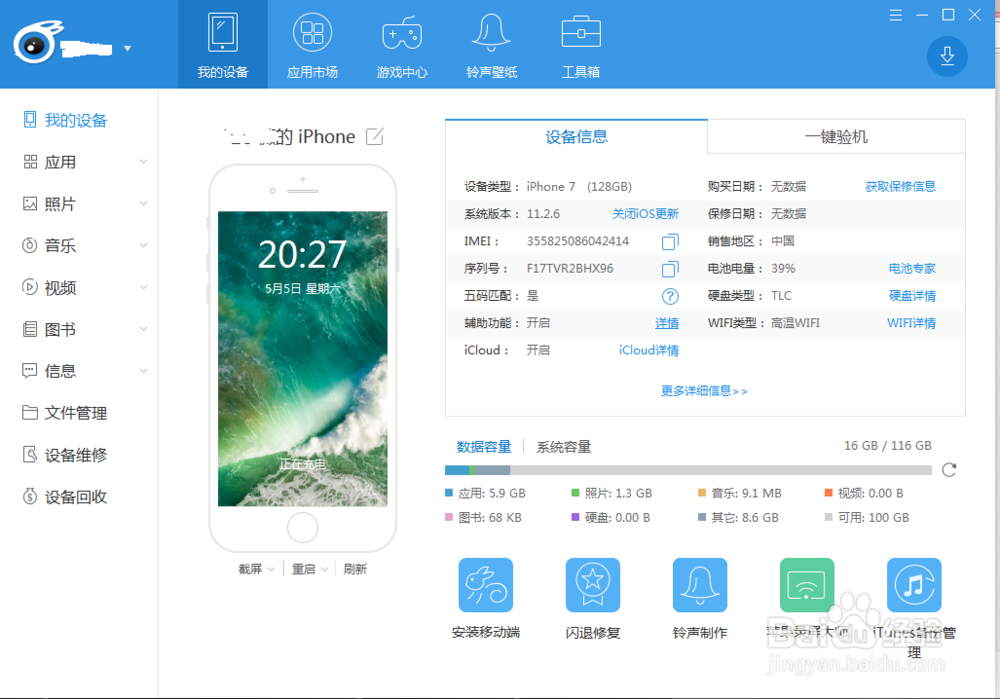Click the serial number F17TVR2BHX96 text
Screen dimensions: 1000x699
[570, 269]
